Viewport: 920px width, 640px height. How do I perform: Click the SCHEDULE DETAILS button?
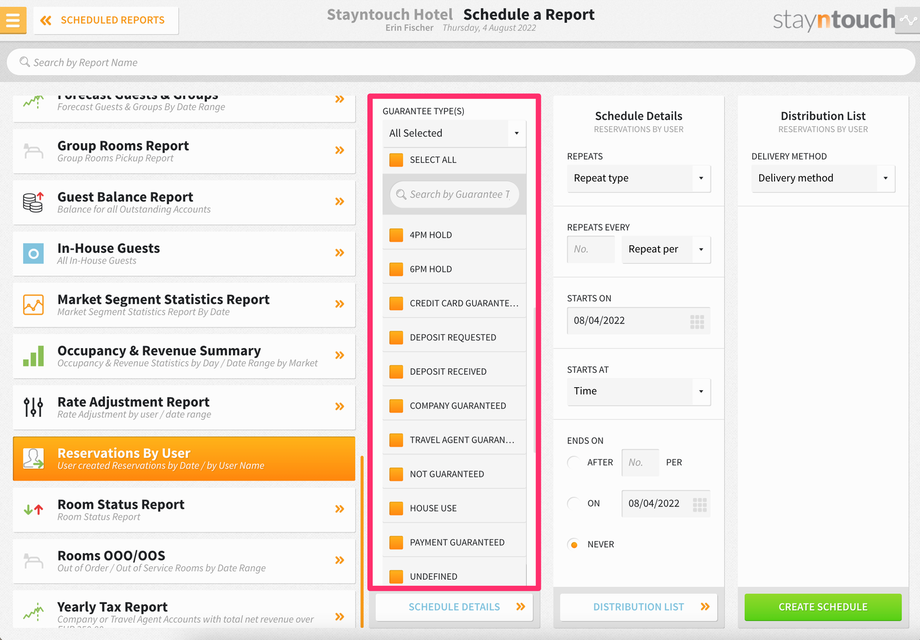[x=454, y=607]
